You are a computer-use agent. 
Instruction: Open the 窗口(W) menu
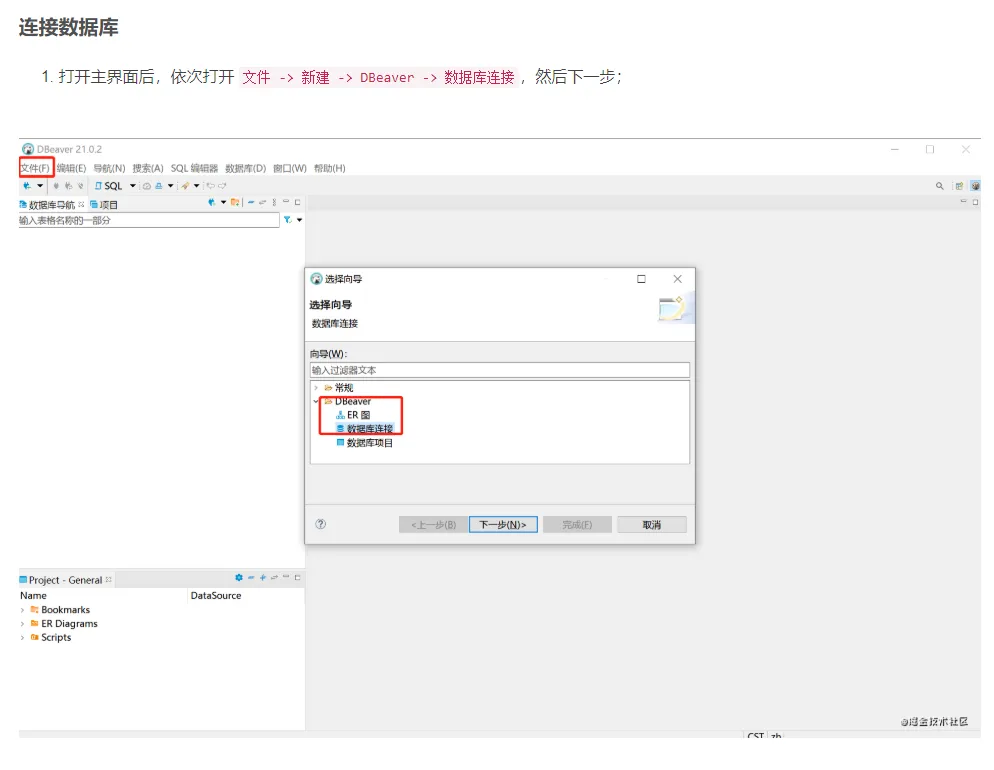point(290,168)
